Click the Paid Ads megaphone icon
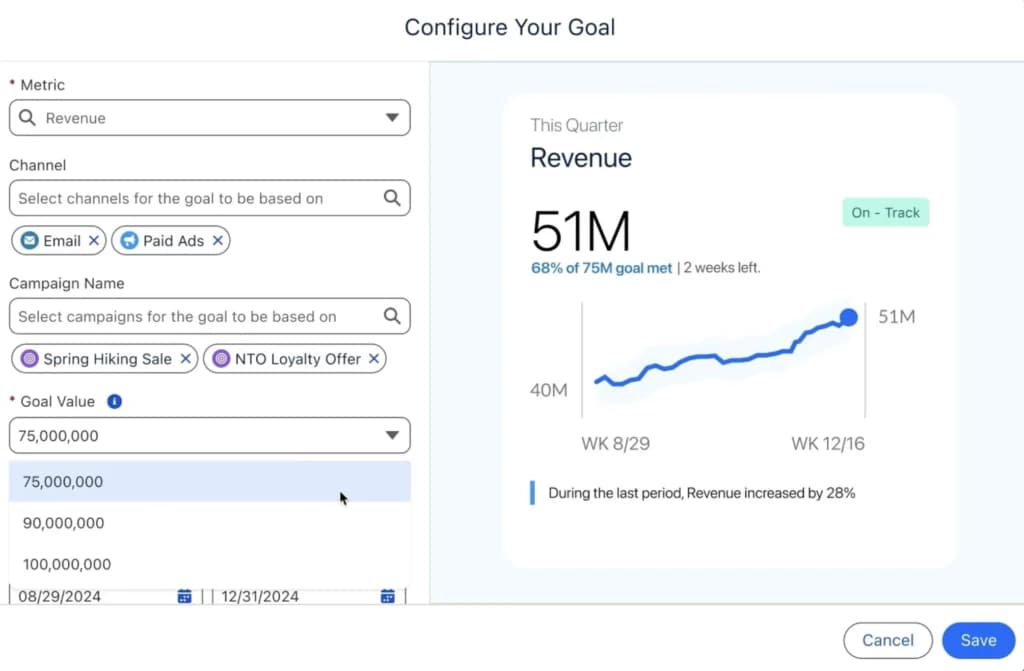 tap(129, 240)
